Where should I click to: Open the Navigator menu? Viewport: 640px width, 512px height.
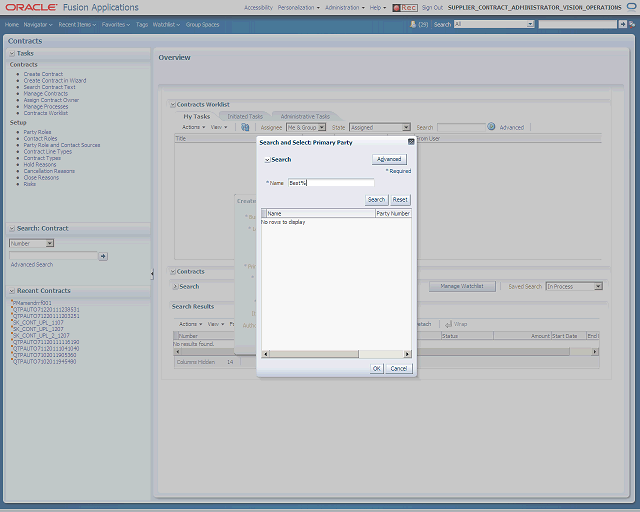click(38, 24)
